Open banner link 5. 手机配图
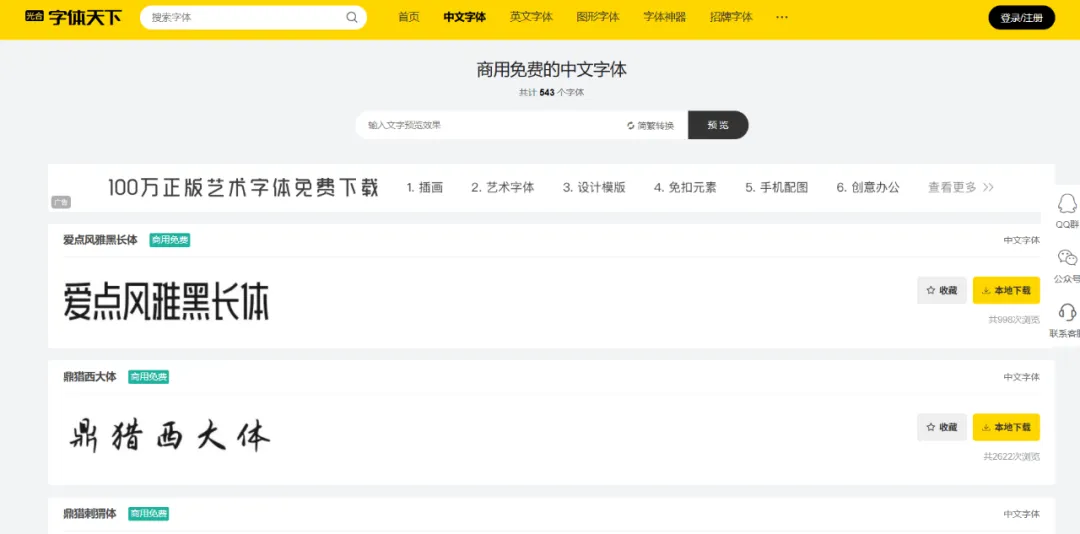Viewport: 1080px width, 534px height. [x=776, y=187]
